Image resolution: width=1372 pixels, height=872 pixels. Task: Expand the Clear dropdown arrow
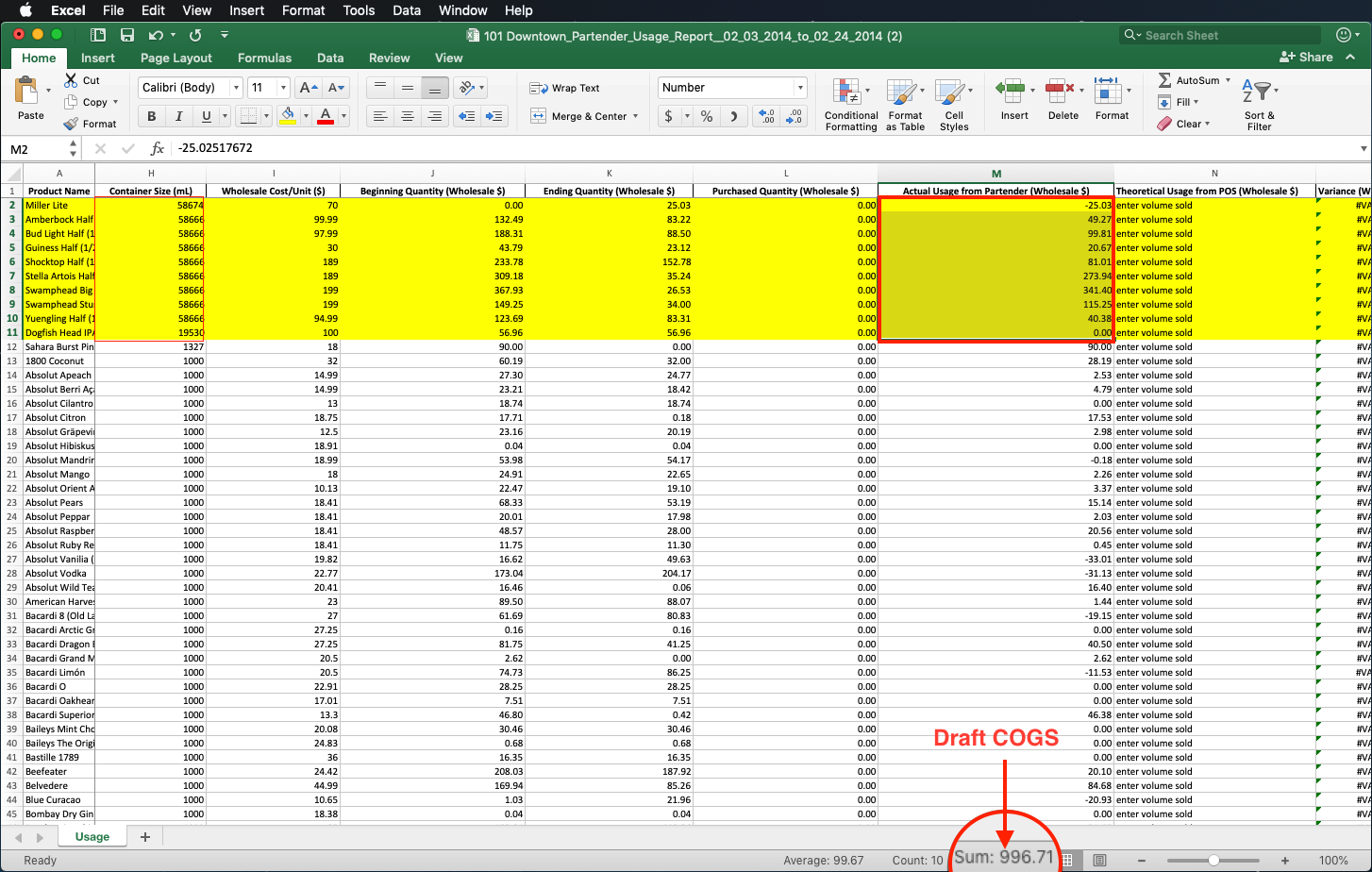click(x=1207, y=124)
